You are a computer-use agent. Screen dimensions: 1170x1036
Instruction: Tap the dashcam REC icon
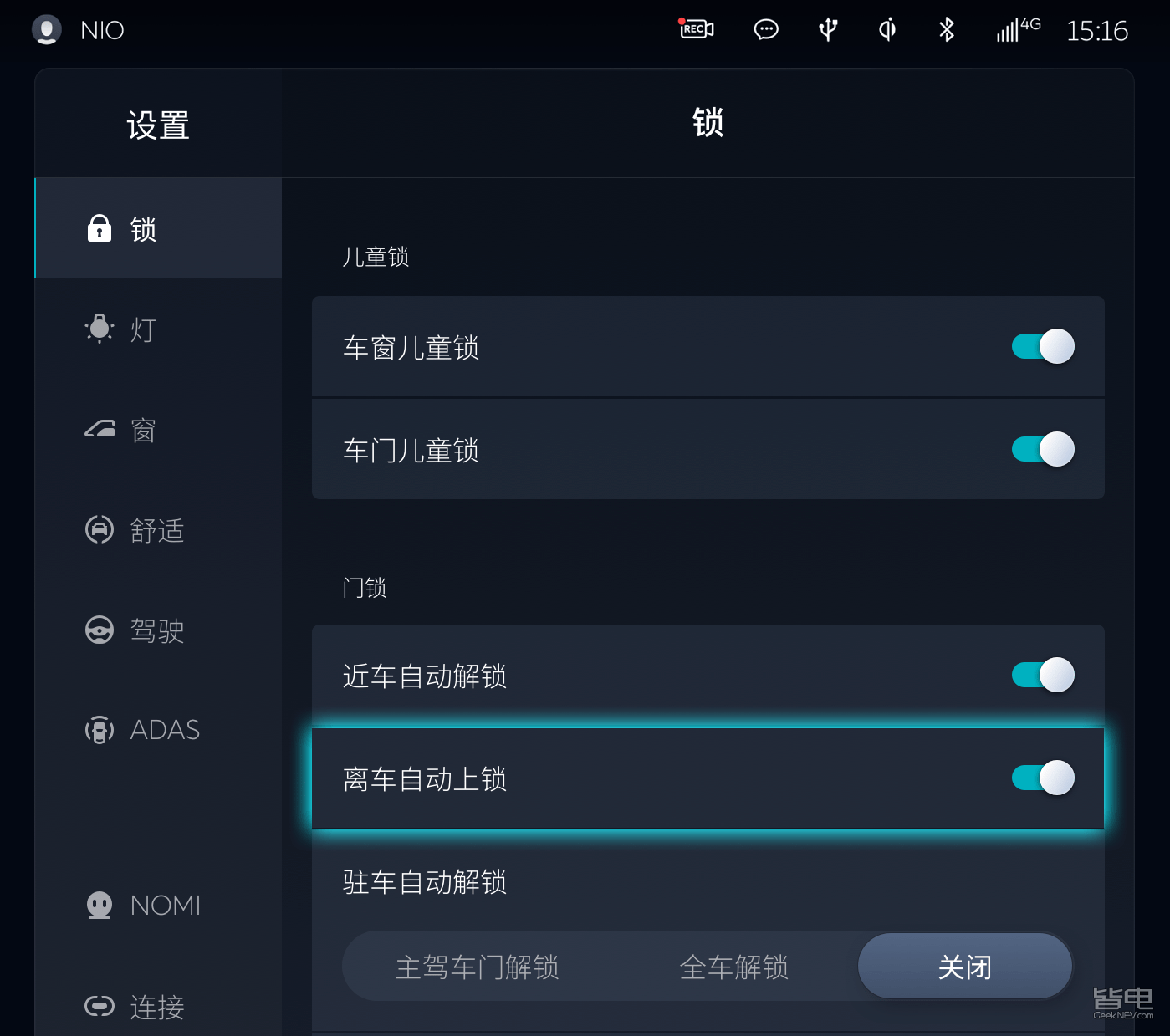tap(696, 29)
